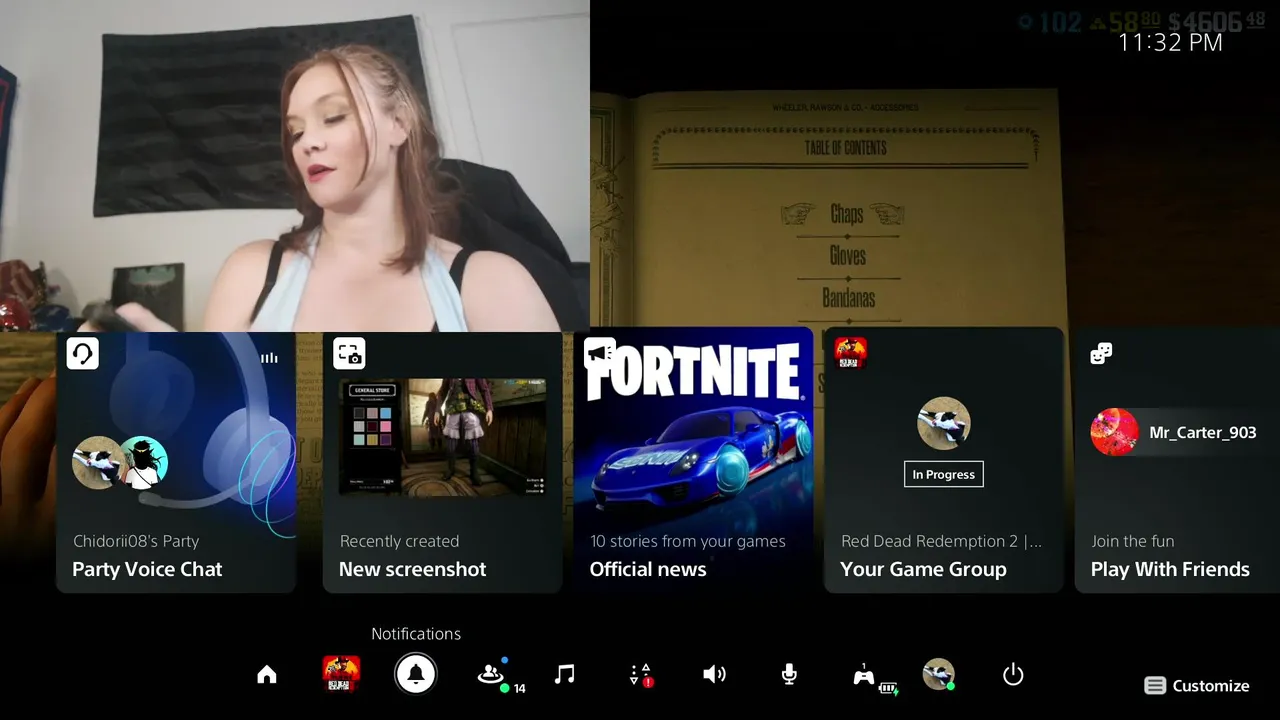
Task: Click the megaphone icon on news card
Action: 600,353
